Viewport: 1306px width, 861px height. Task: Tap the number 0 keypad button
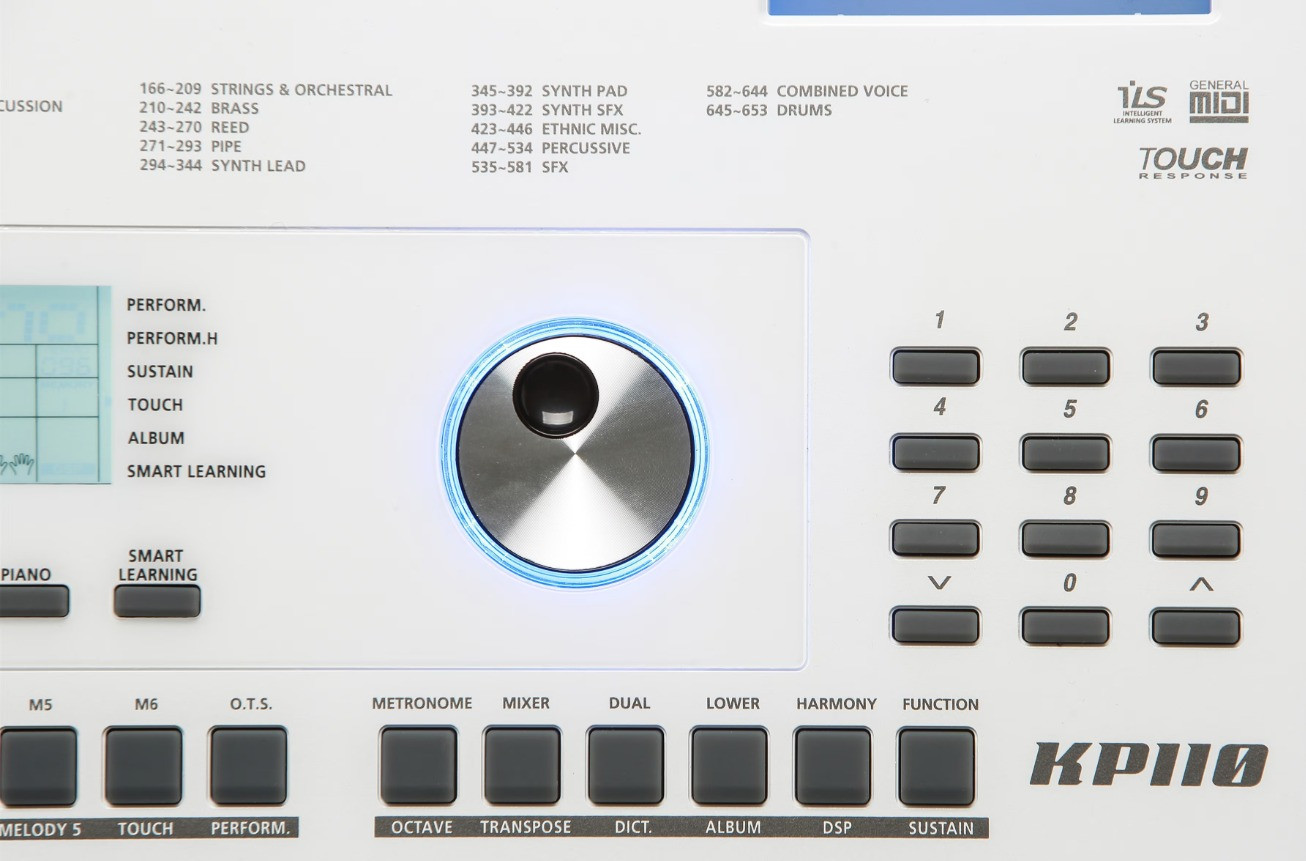coord(1066,626)
